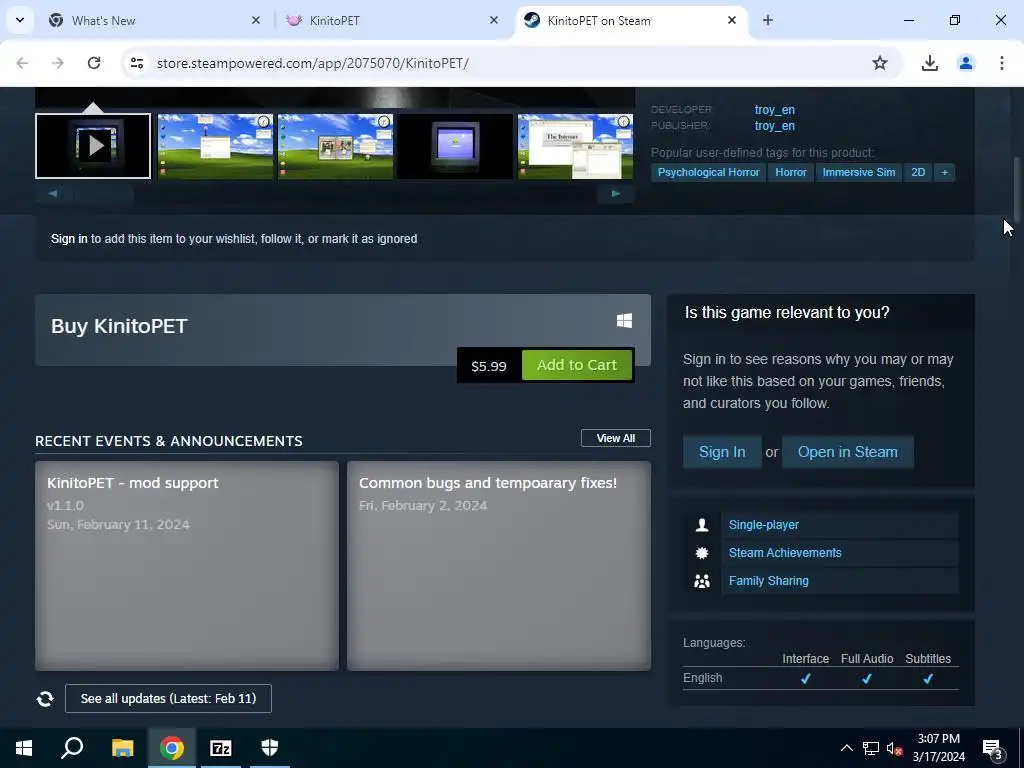This screenshot has height=768, width=1024.
Task: Show hidden system tray icons
Action: click(846, 748)
